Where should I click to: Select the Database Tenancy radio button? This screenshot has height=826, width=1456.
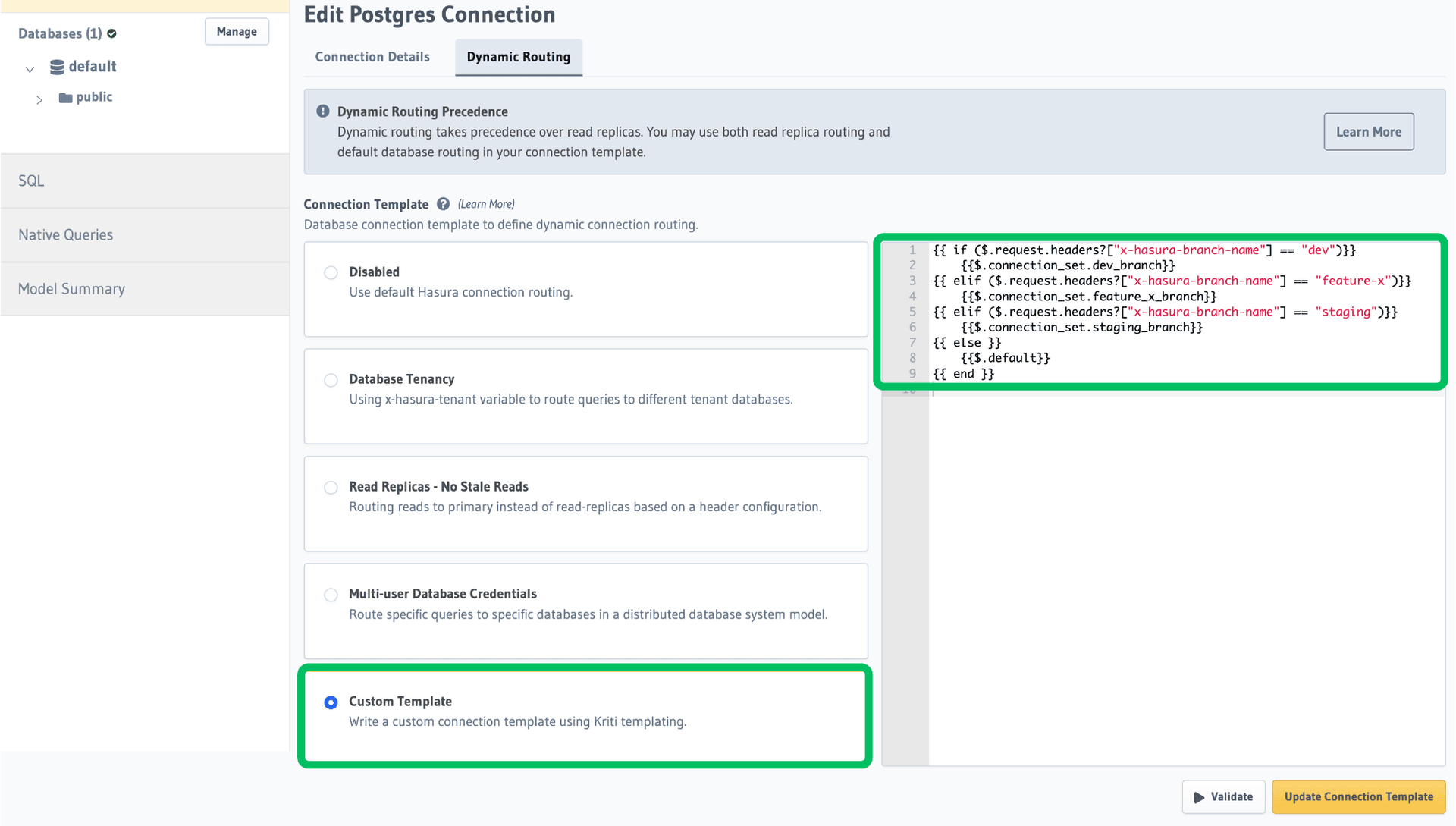pyautogui.click(x=331, y=380)
